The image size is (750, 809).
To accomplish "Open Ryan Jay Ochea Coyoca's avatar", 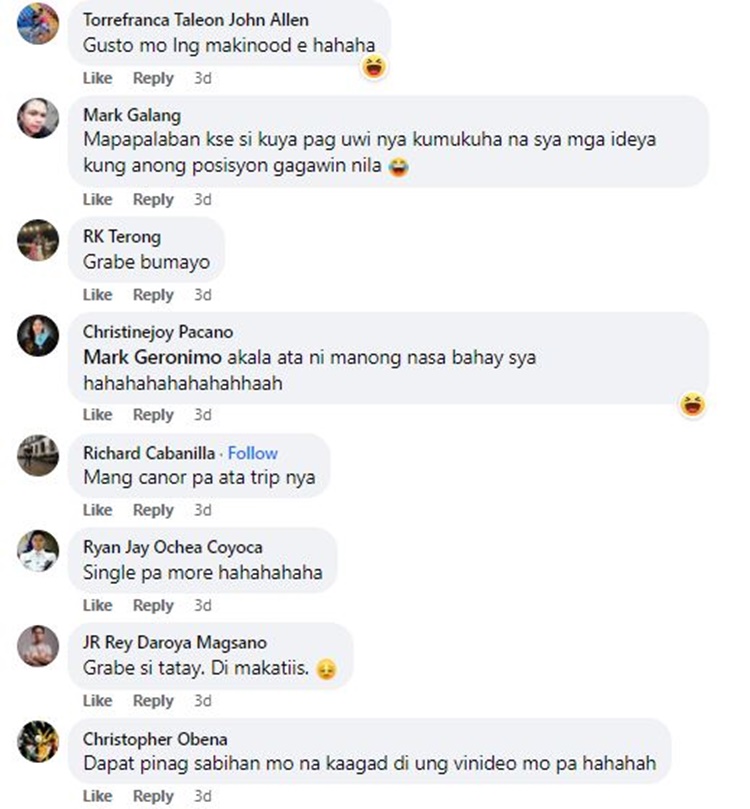I will [x=38, y=551].
